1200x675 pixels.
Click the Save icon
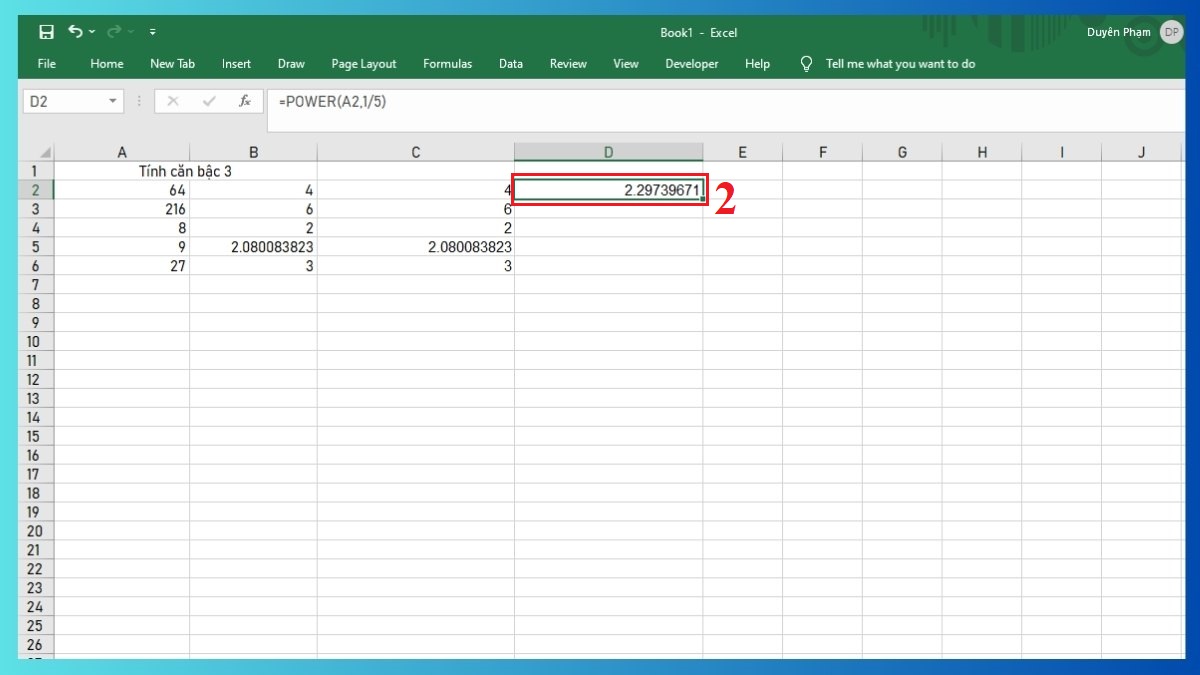click(x=46, y=31)
